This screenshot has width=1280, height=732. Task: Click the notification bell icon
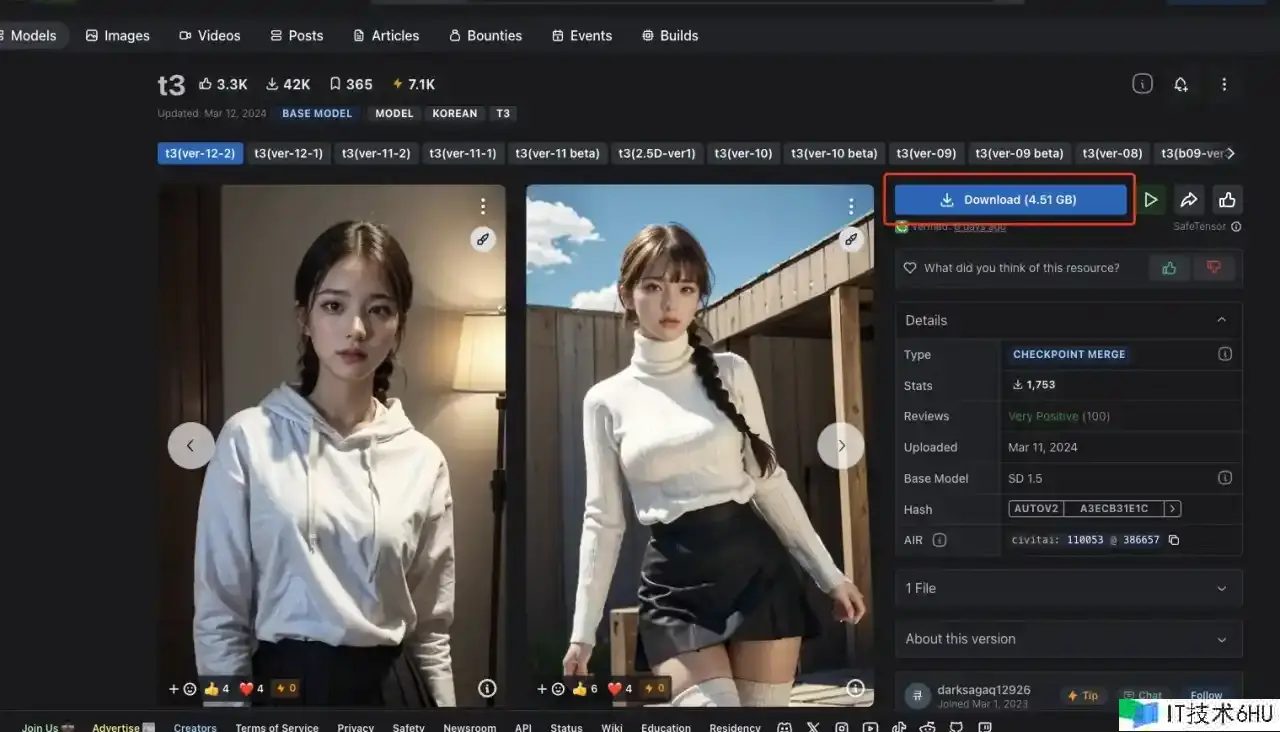pyautogui.click(x=1181, y=85)
